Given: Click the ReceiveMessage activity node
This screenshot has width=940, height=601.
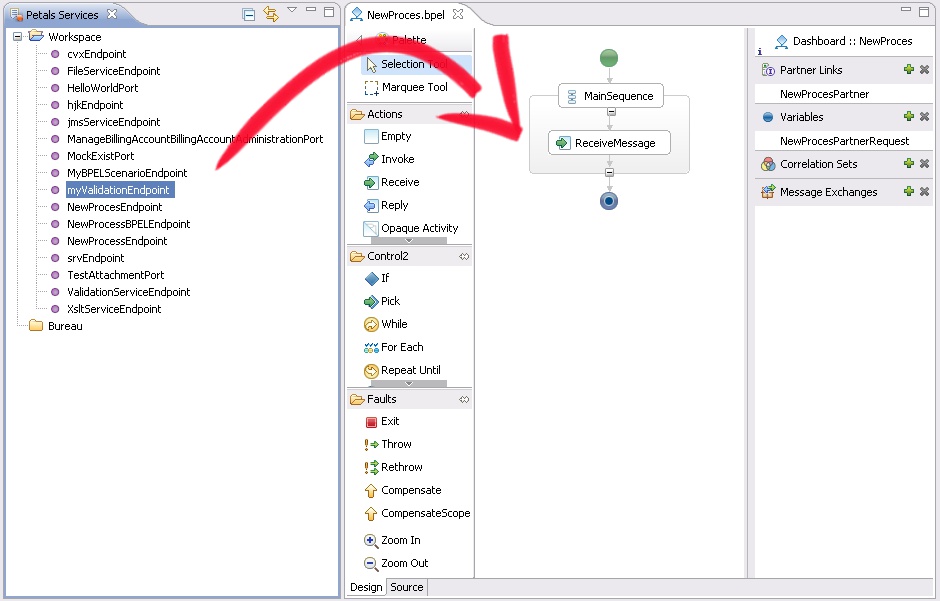Looking at the screenshot, I should click(609, 143).
